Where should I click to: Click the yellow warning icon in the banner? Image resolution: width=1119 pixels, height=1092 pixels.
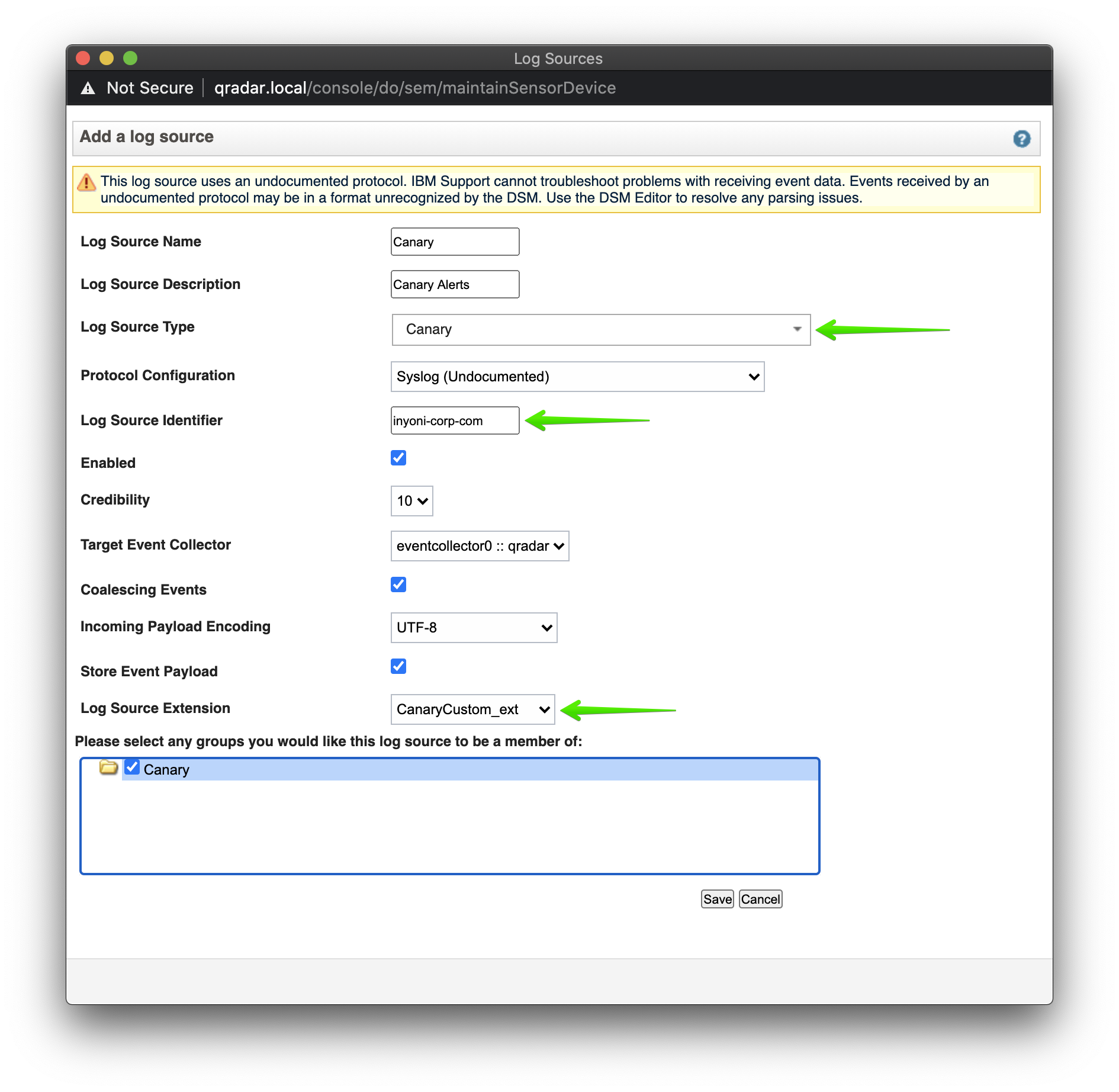(x=86, y=182)
